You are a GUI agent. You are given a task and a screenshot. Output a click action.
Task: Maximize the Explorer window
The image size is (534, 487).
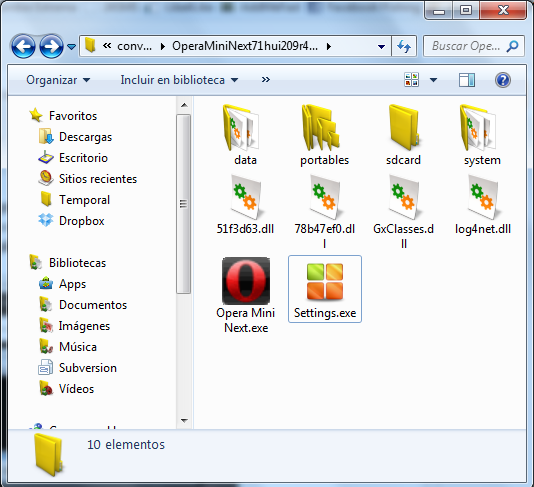click(466, 10)
